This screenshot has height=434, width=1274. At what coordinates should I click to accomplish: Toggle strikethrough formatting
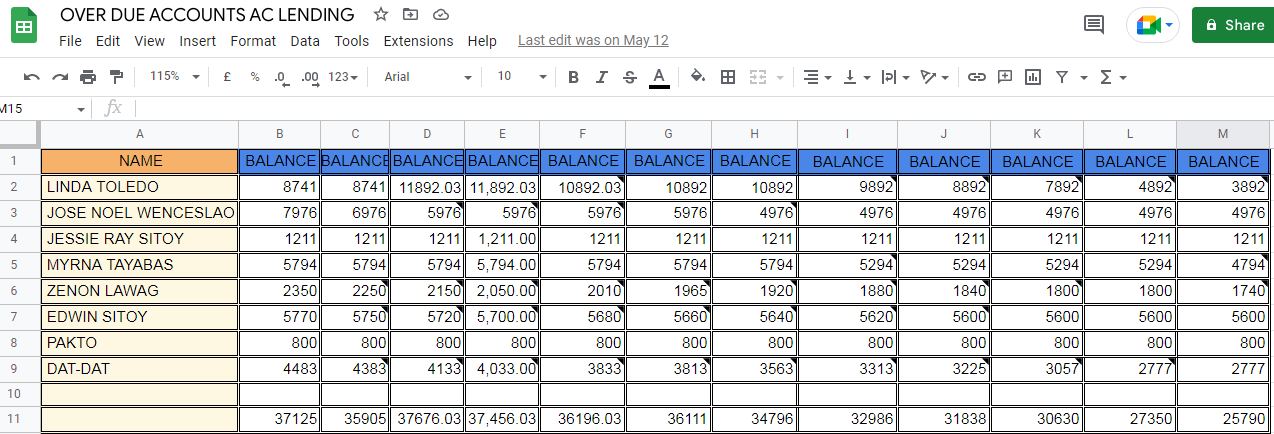point(629,77)
